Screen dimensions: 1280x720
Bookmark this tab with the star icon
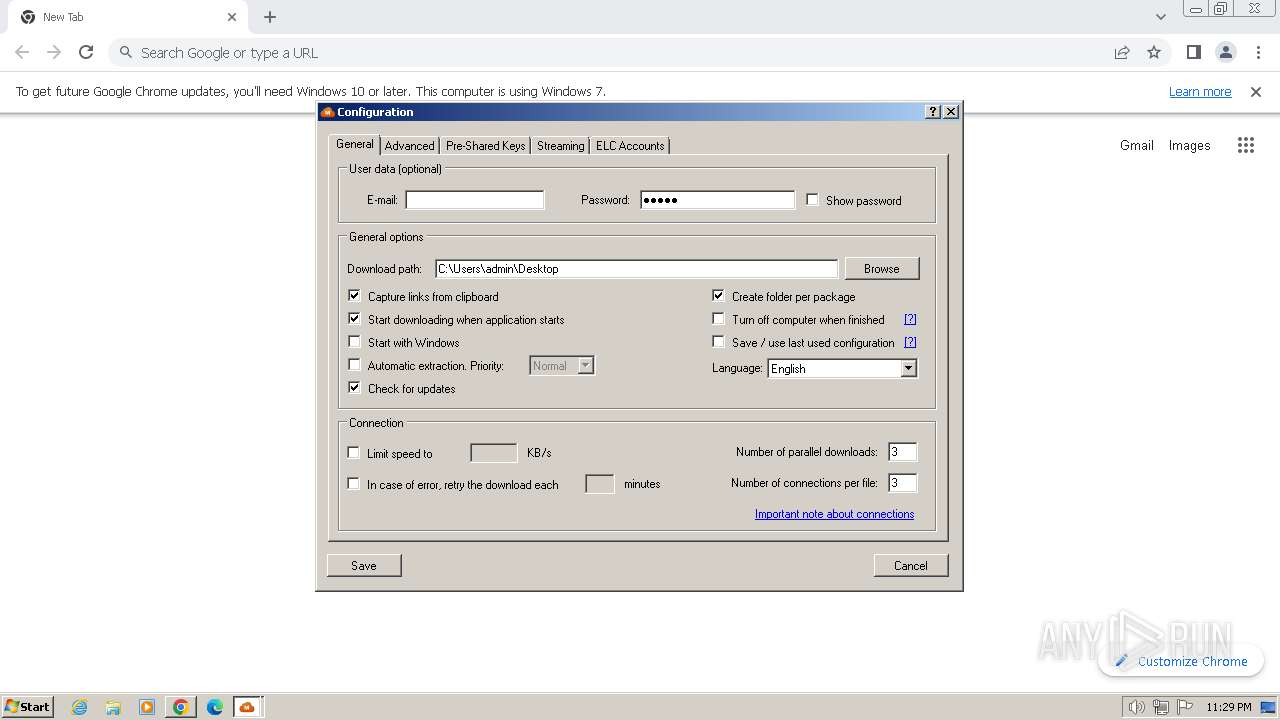coord(1154,52)
